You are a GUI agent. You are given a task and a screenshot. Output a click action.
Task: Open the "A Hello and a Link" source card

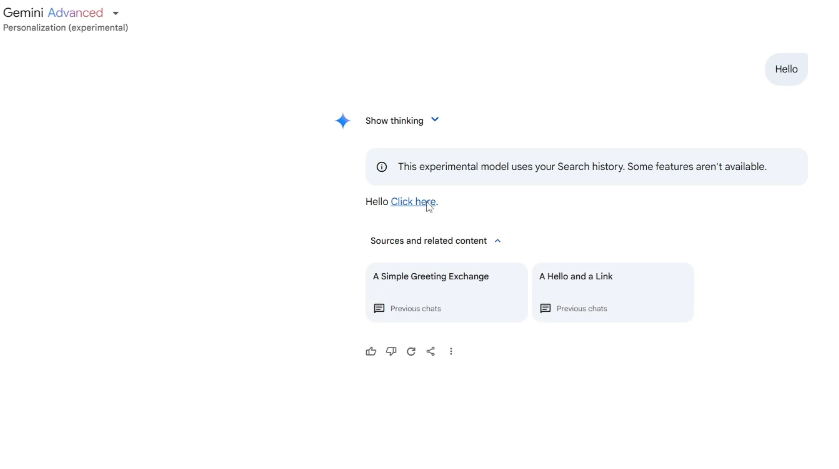pos(612,291)
